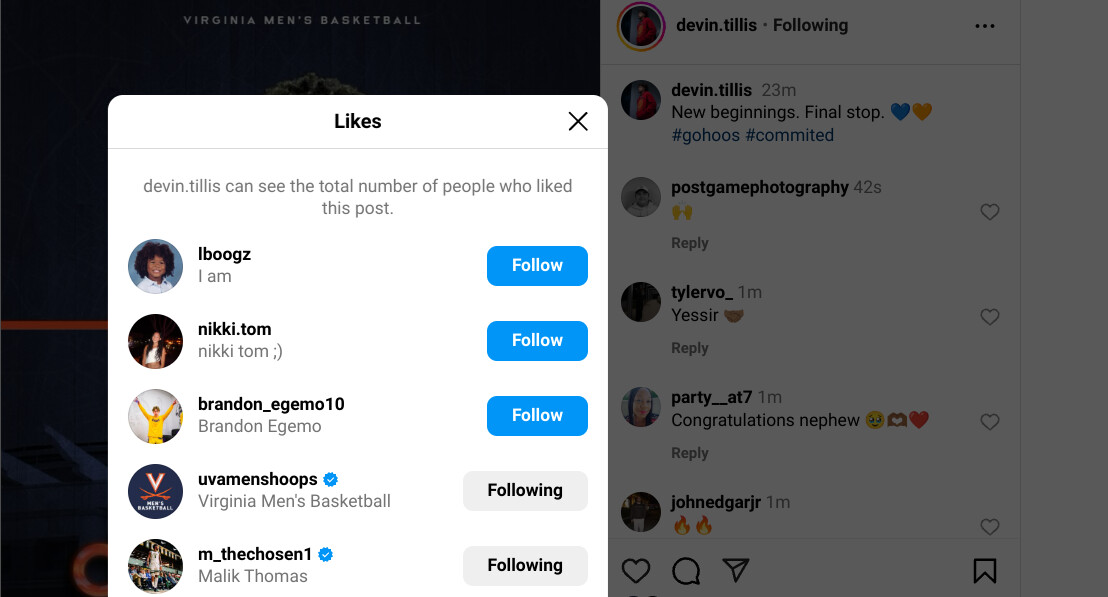Viewport: 1108px width, 597px height.
Task: Open brandon_egemo10 username link
Action: 271,404
